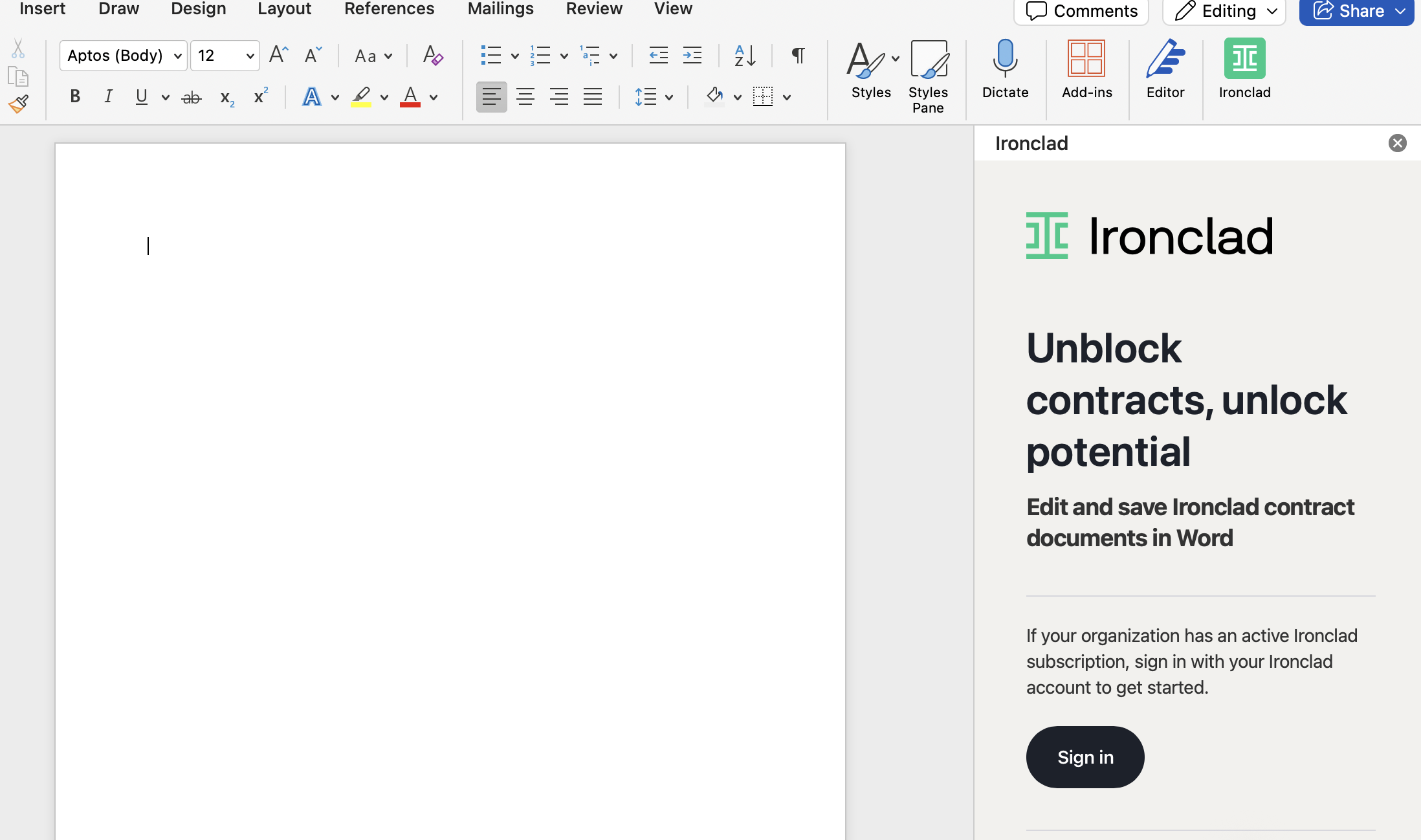Expand bullet library arrow
Image resolution: width=1421 pixels, height=840 pixels.
pyautogui.click(x=515, y=56)
